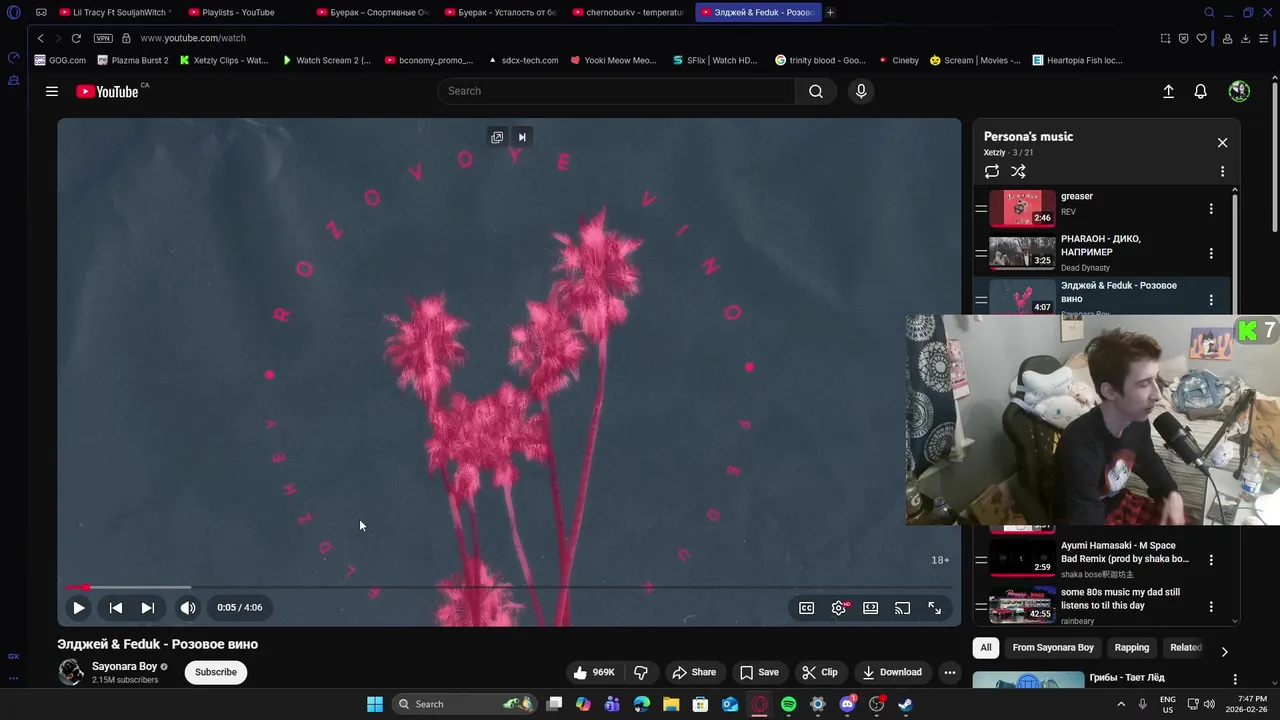Open the YouTube guide hamburger menu
This screenshot has height=720, width=1280.
click(51, 91)
